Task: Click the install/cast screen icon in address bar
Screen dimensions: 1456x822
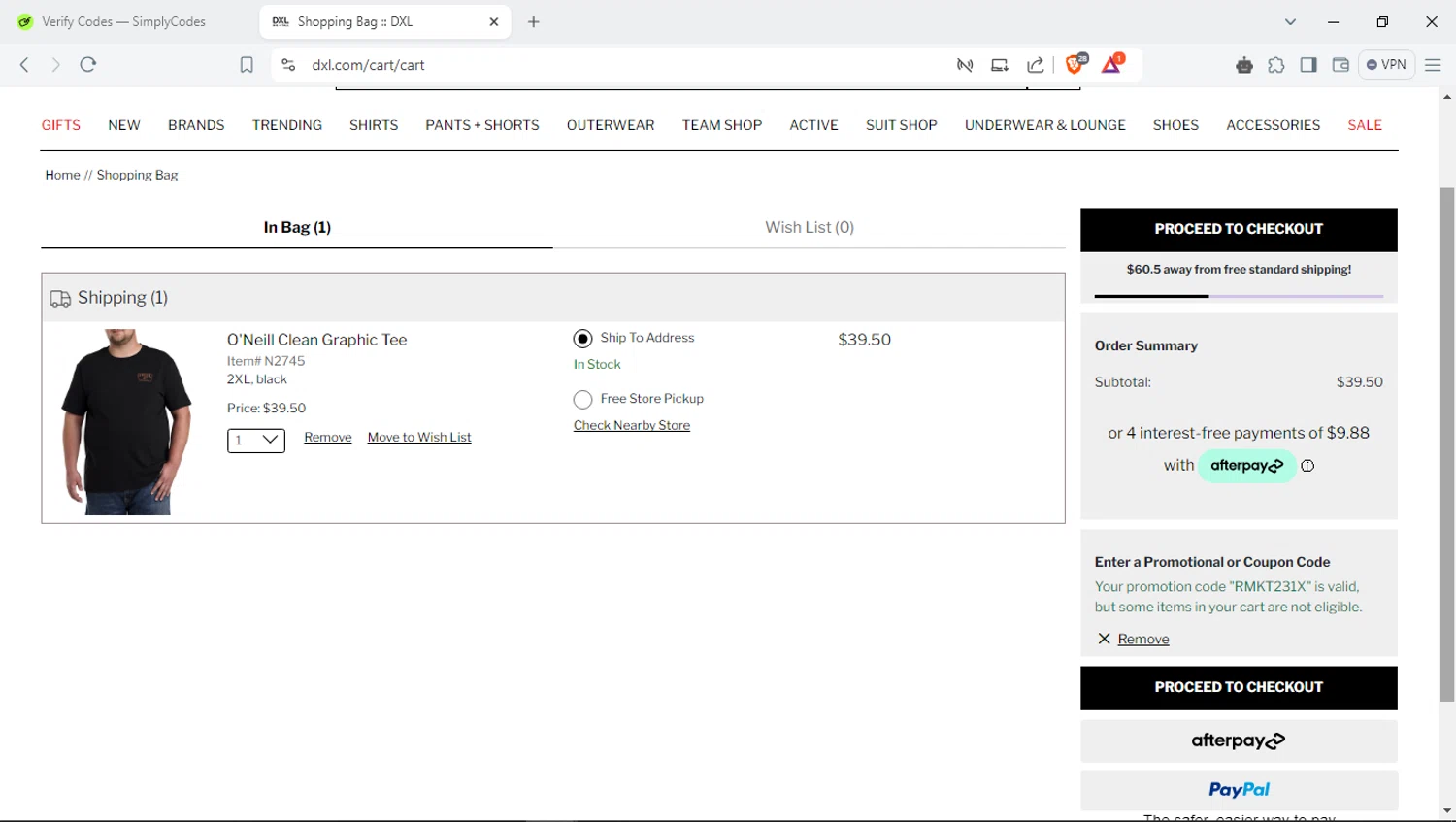Action: point(1000,65)
